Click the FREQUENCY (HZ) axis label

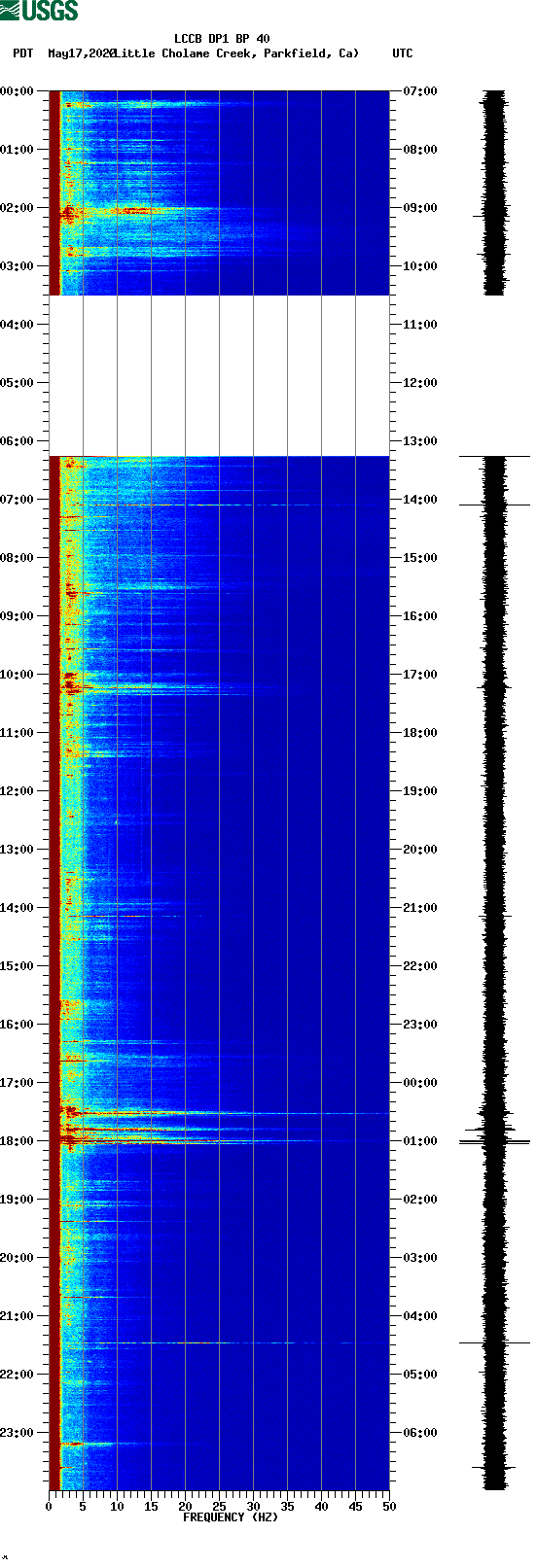(x=231, y=1517)
